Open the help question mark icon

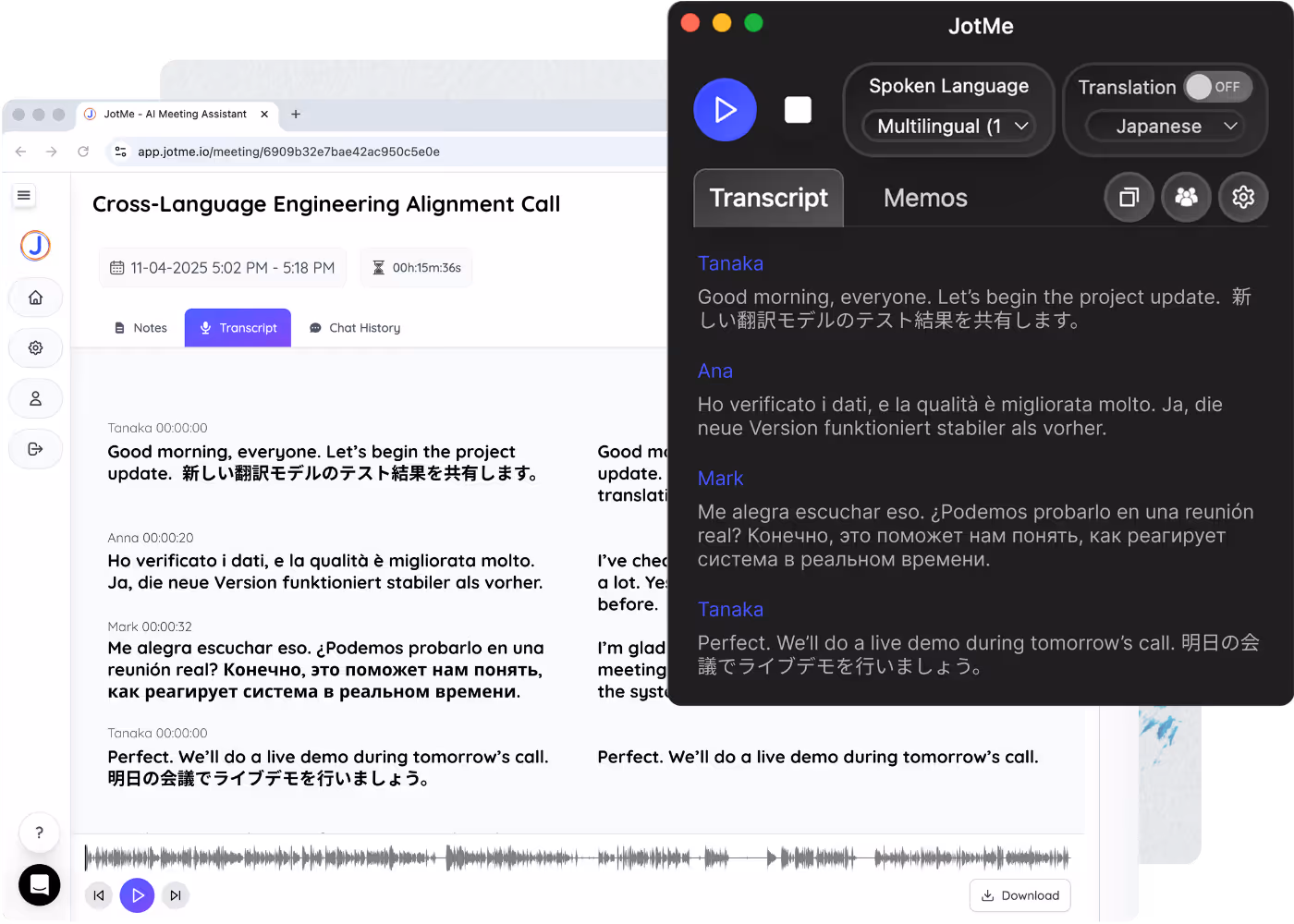(x=39, y=833)
